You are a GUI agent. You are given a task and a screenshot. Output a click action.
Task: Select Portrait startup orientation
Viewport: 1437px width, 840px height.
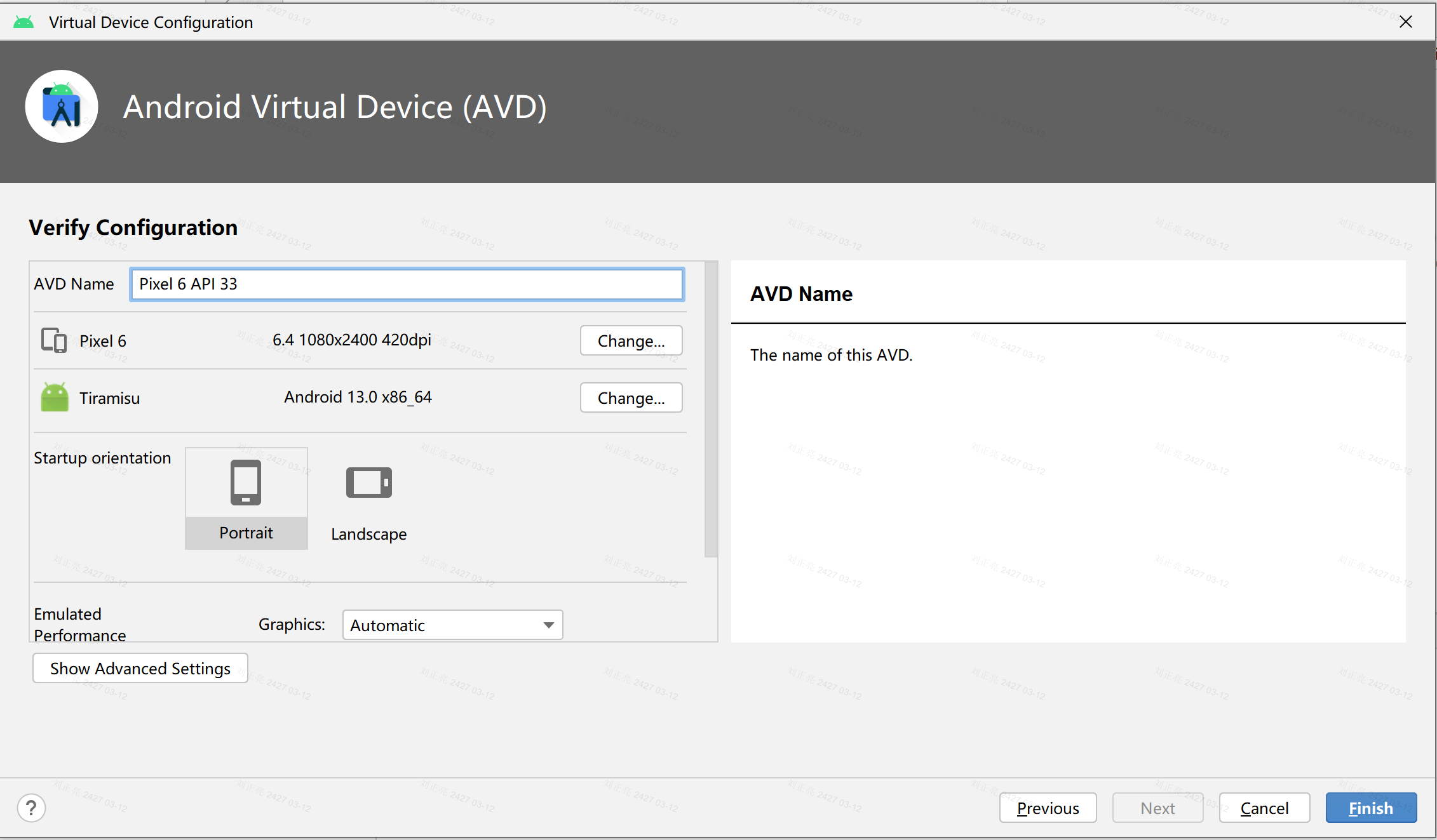(246, 498)
